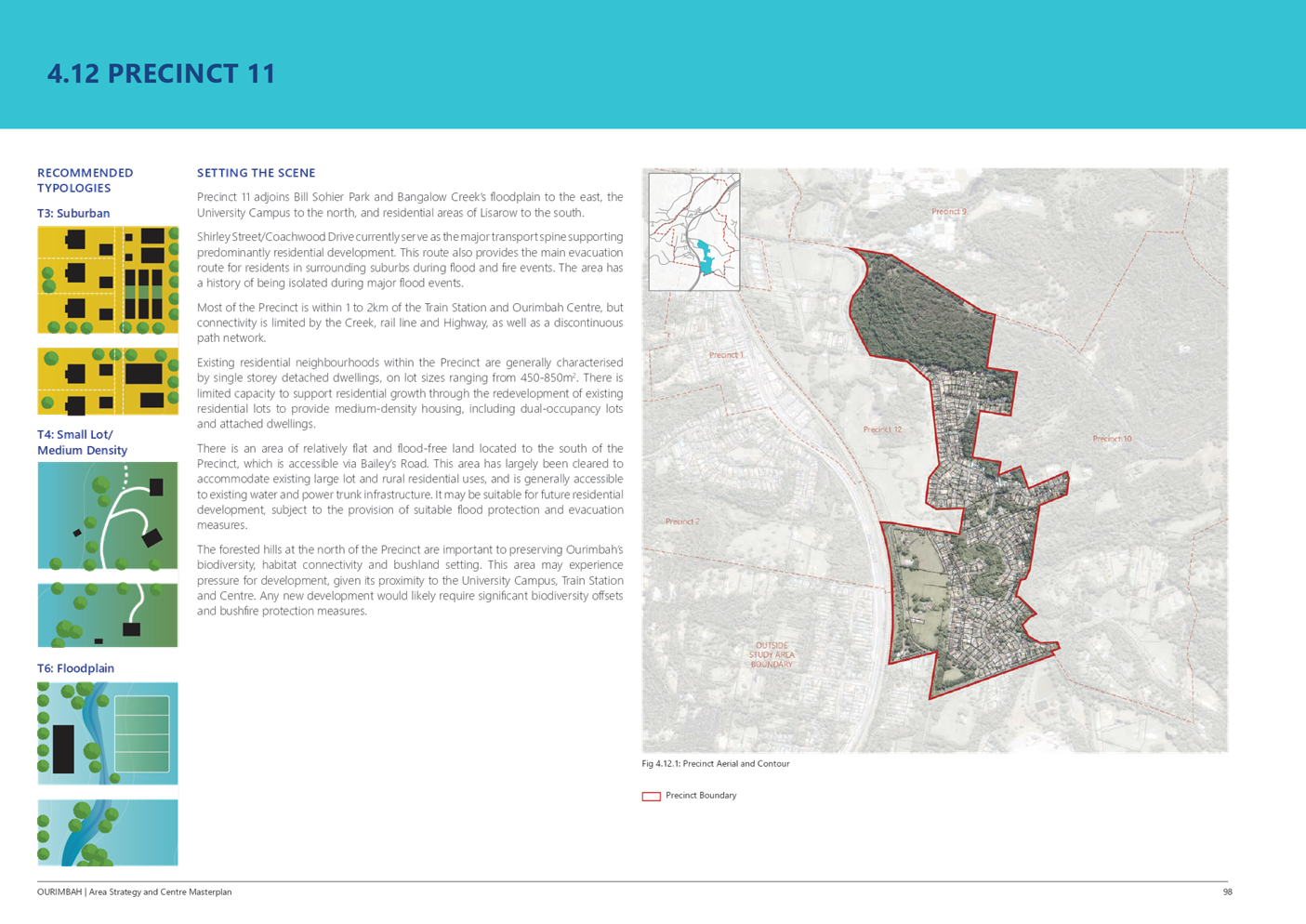Screen dimensions: 1306x924
Task: Select the T3: Suburban label
Action: pyautogui.click(x=73, y=213)
